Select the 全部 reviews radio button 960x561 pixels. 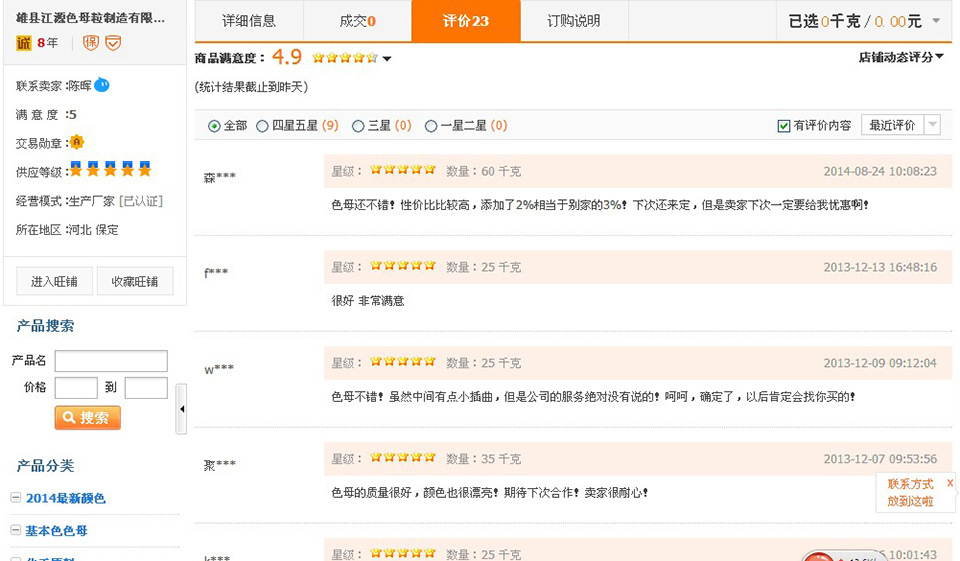(214, 126)
